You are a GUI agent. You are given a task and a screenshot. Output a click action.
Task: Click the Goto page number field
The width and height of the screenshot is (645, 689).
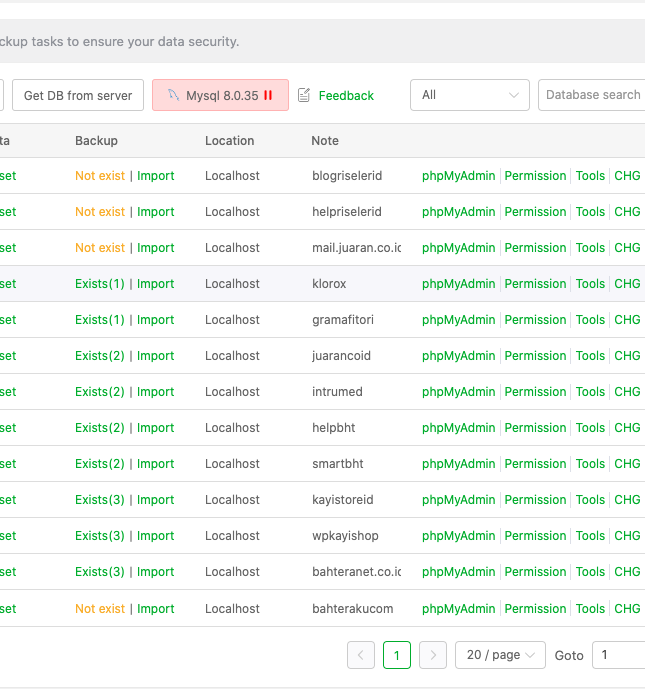pyautogui.click(x=617, y=655)
